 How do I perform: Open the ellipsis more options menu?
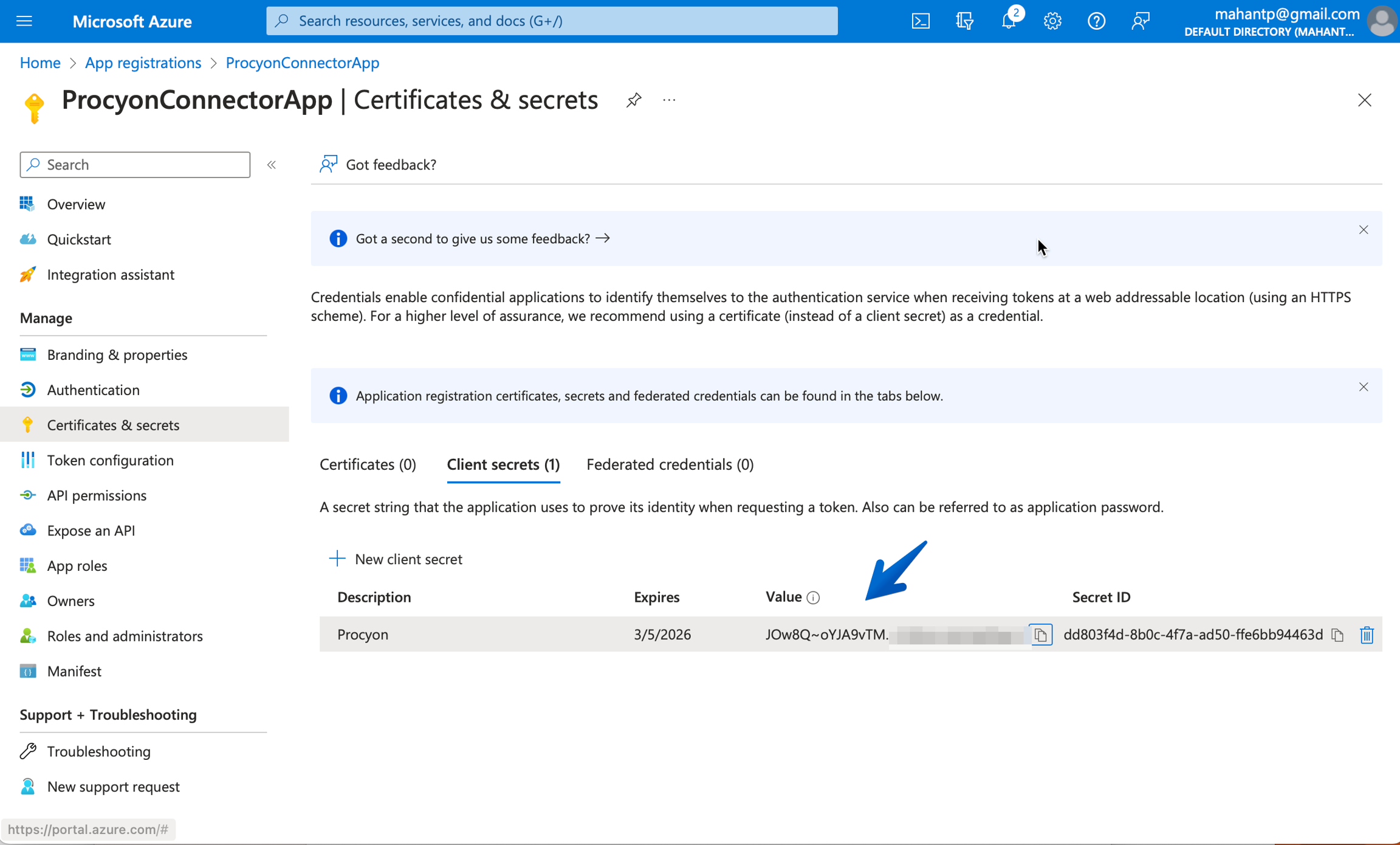[x=669, y=100]
